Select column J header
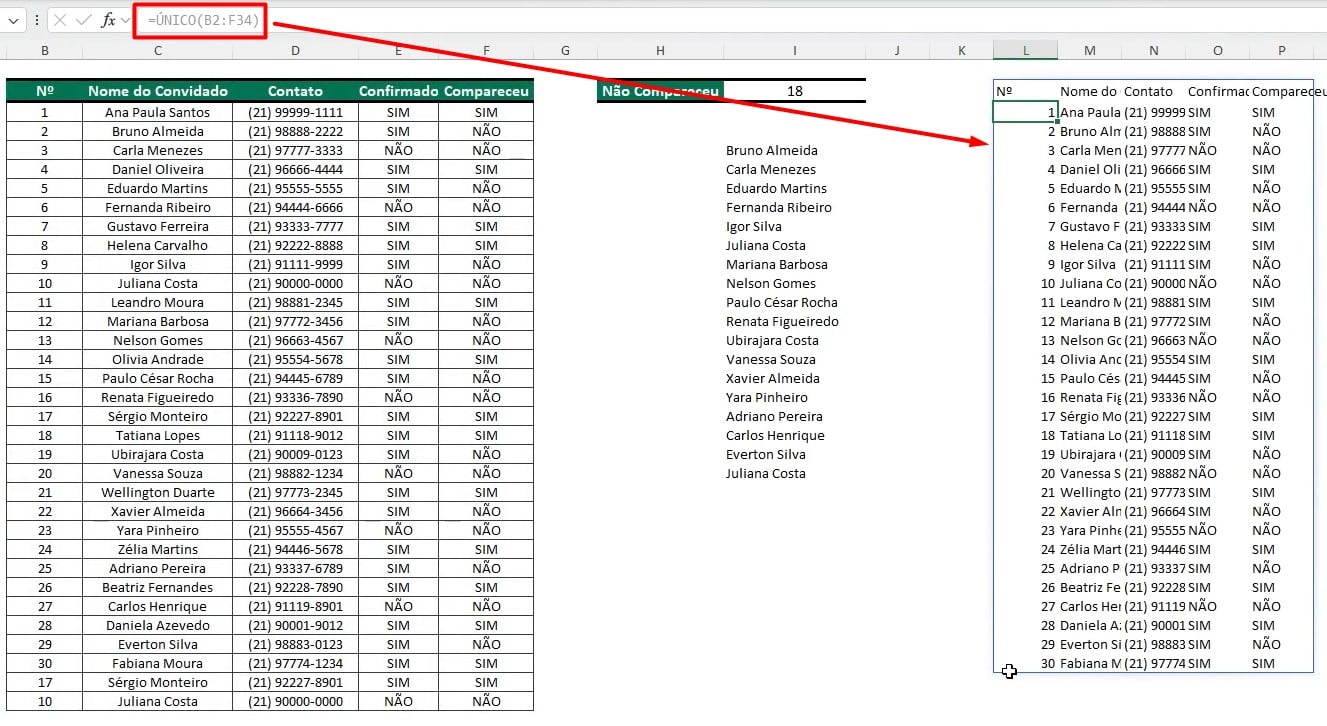 897,50
